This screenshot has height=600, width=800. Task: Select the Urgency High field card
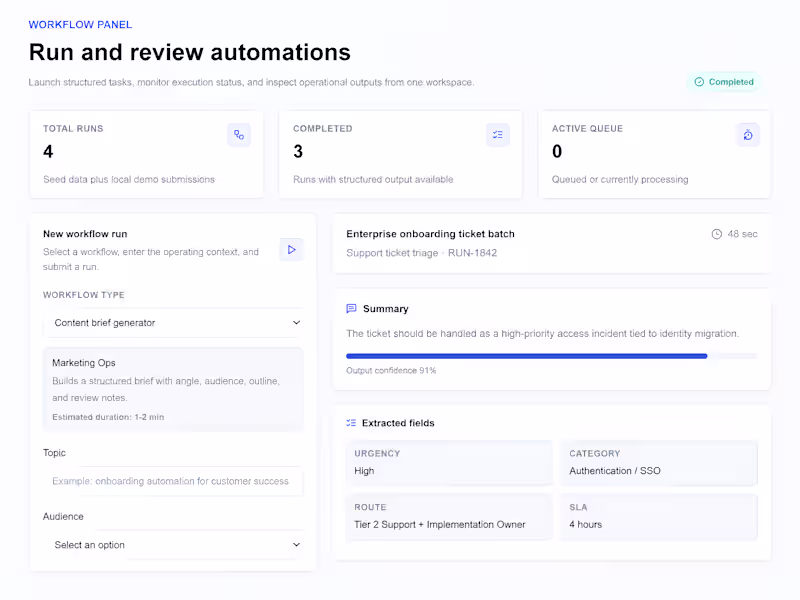click(448, 461)
